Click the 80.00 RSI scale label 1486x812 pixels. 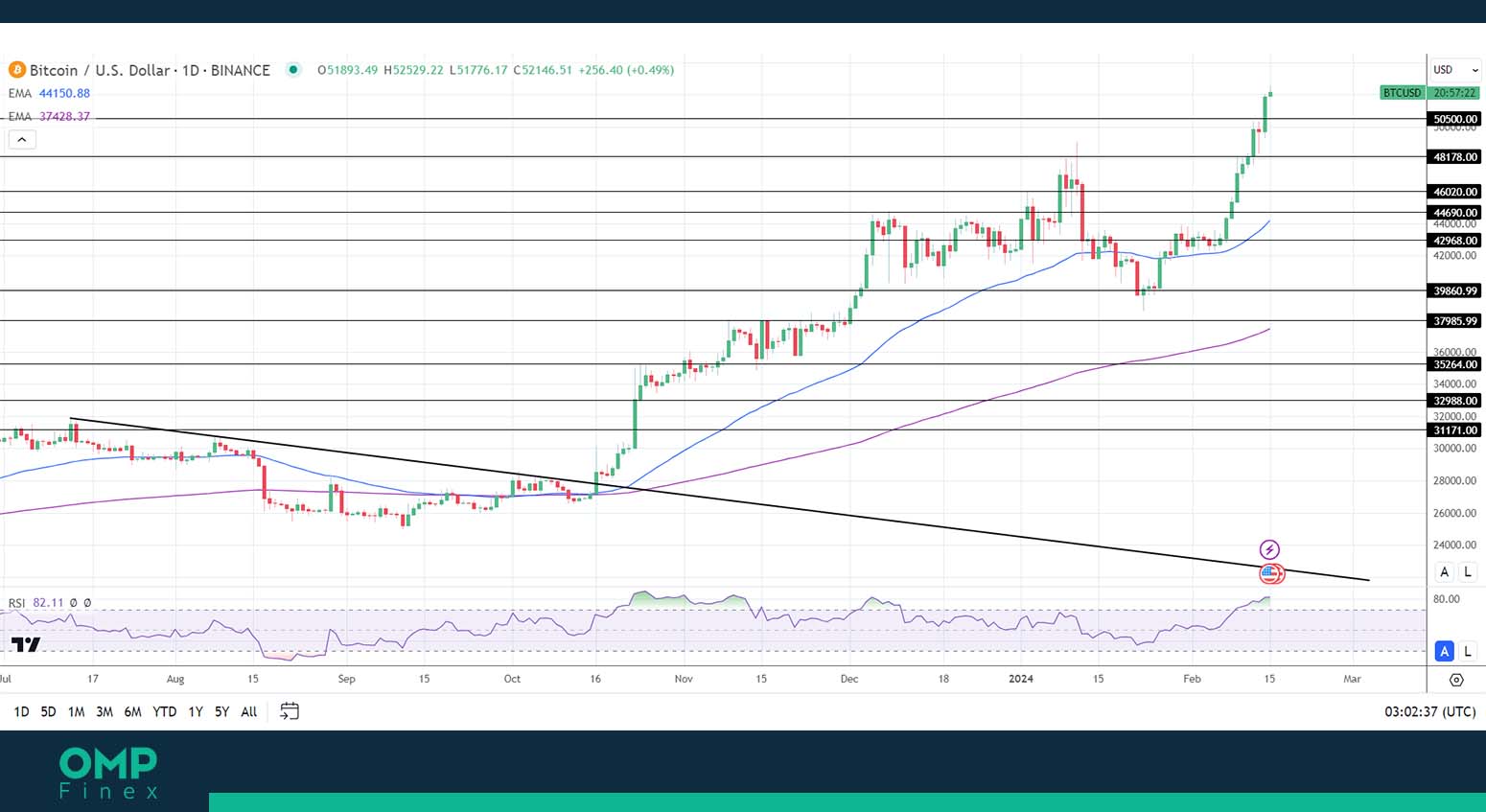[x=1446, y=599]
